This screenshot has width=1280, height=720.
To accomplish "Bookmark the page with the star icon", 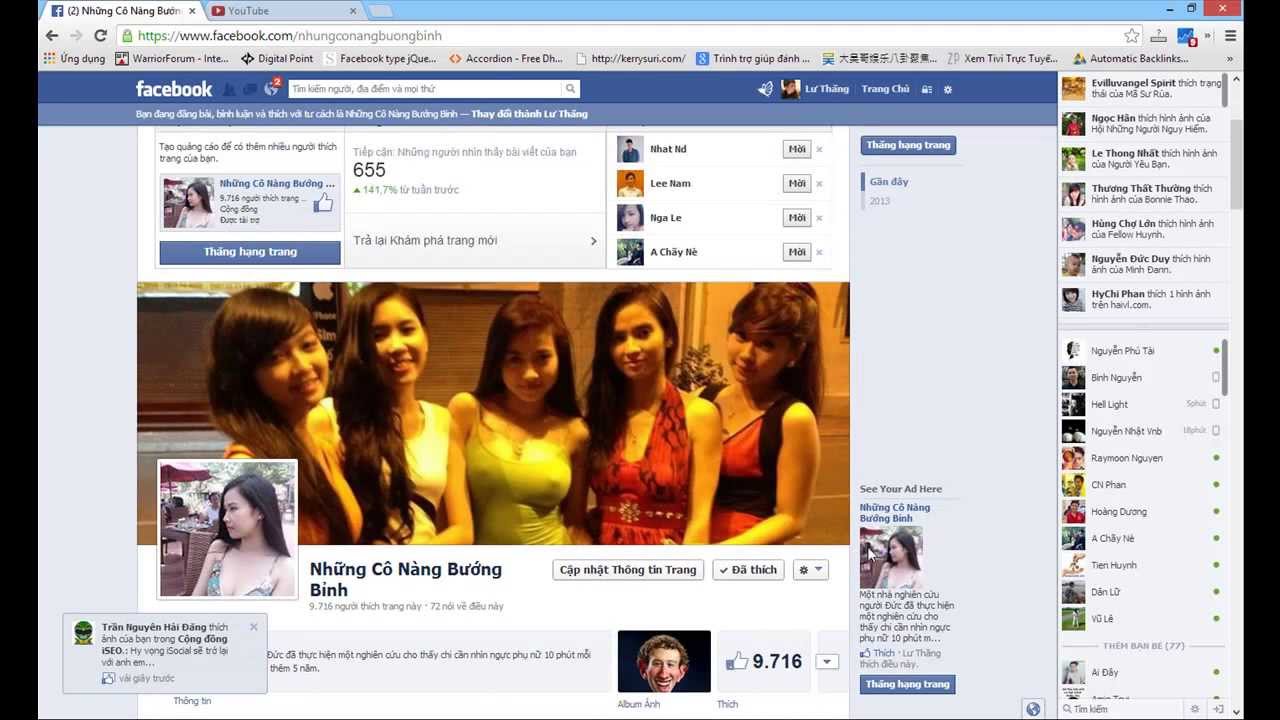I will [1131, 35].
